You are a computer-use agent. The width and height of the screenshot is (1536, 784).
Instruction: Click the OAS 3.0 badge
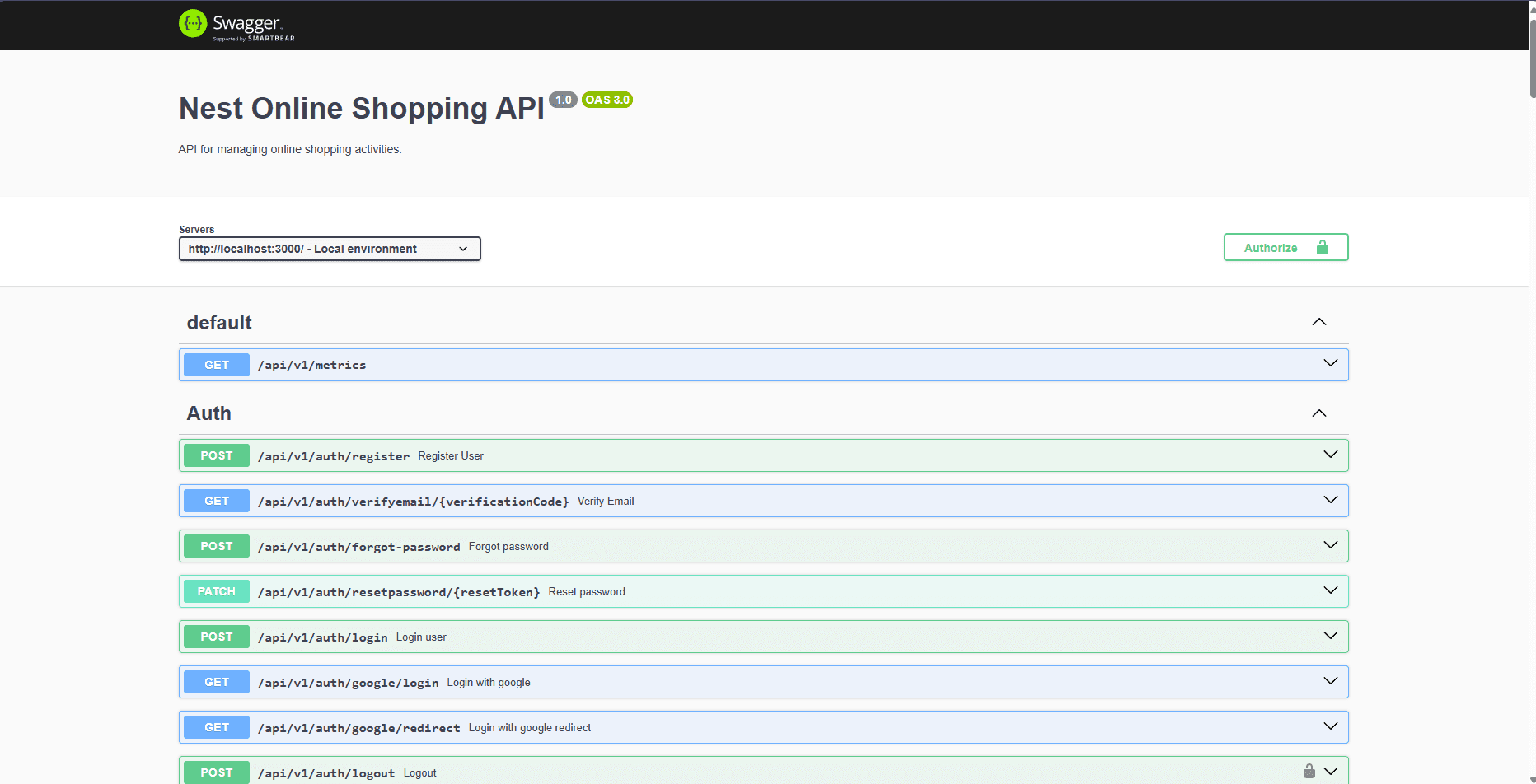click(x=607, y=100)
